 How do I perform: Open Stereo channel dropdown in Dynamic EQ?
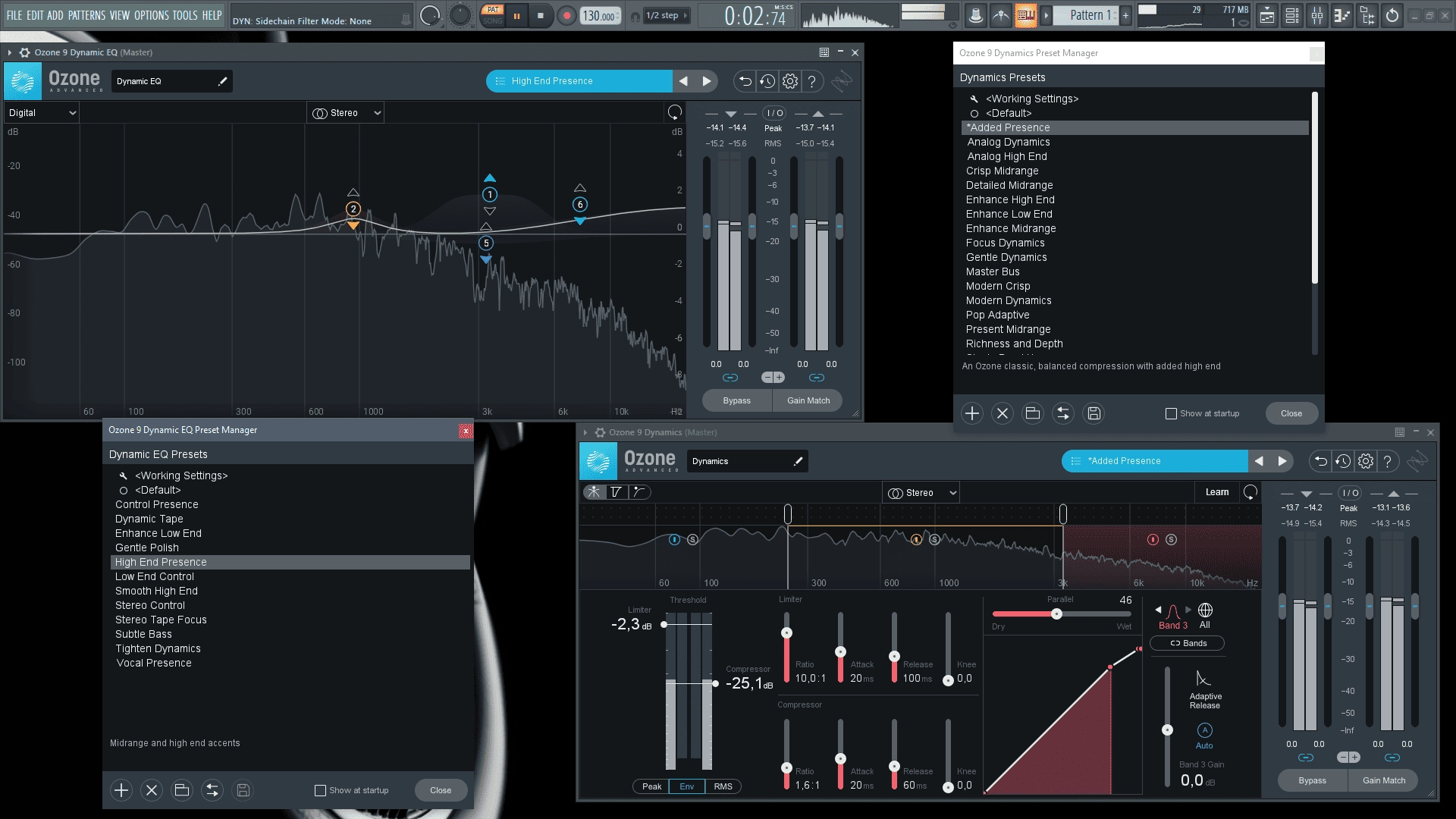[346, 113]
